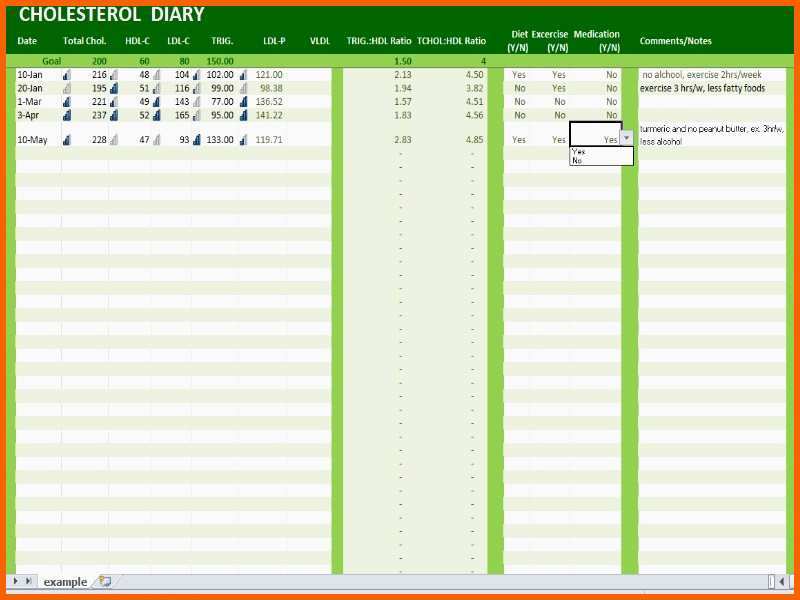Select TCHOL:HDL ratio value 4.85
This screenshot has width=800, height=600.
tap(474, 140)
